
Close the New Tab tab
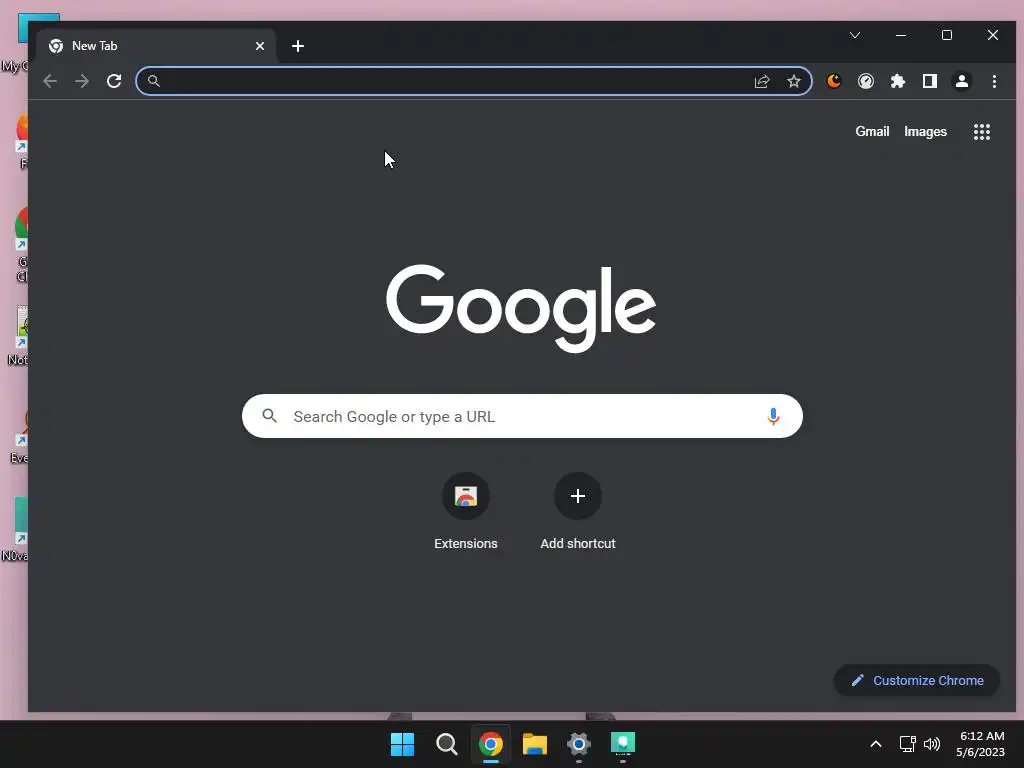pyautogui.click(x=260, y=46)
